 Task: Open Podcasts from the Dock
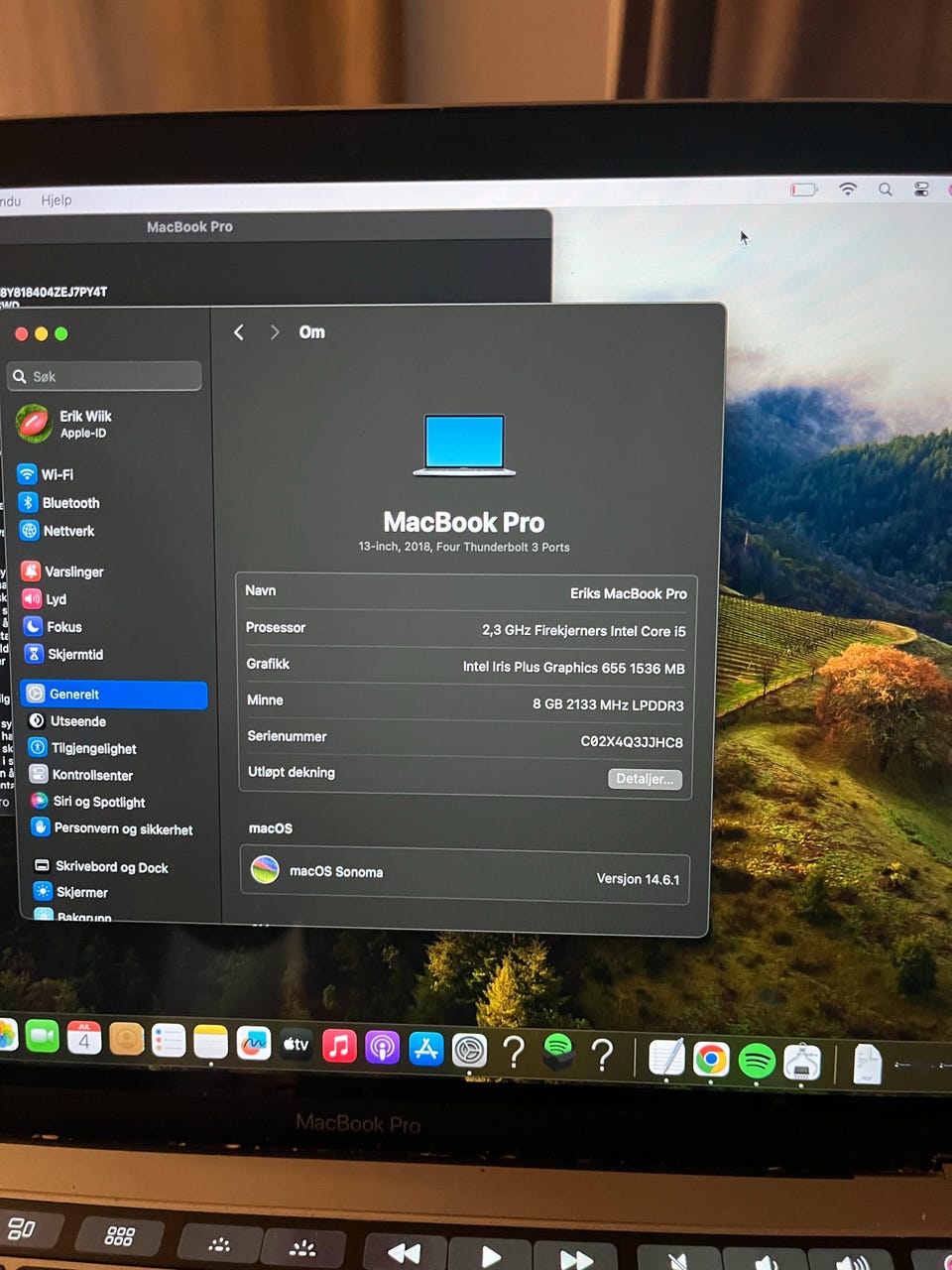(383, 1048)
